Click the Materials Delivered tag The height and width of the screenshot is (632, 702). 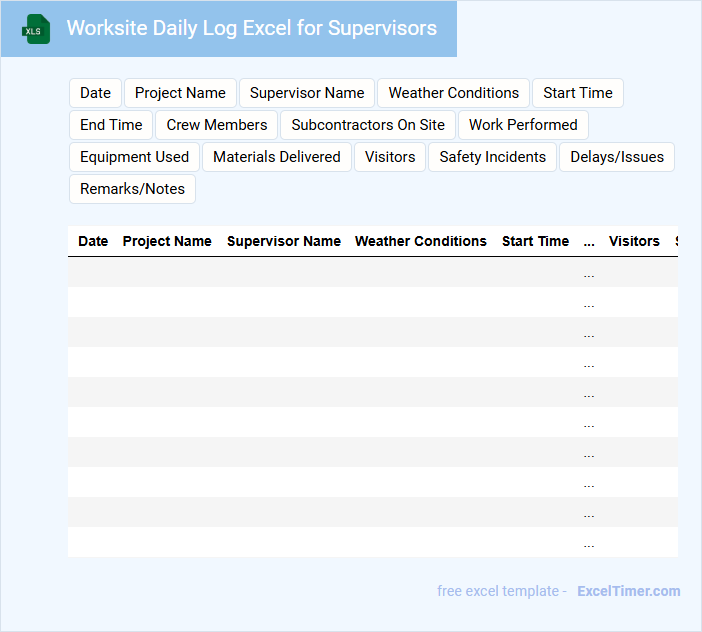point(277,157)
